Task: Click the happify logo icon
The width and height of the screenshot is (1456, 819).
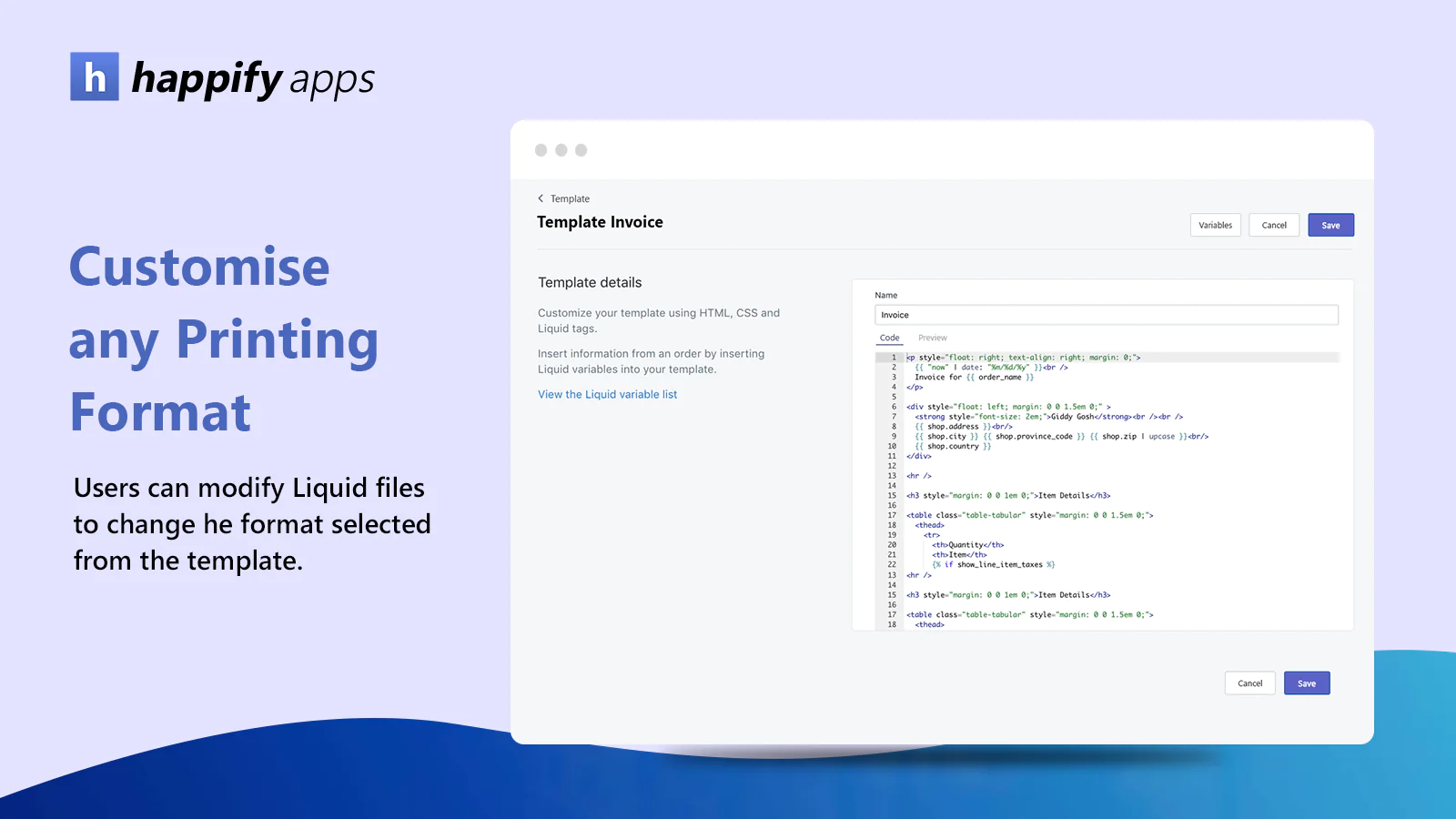Action: (x=95, y=76)
